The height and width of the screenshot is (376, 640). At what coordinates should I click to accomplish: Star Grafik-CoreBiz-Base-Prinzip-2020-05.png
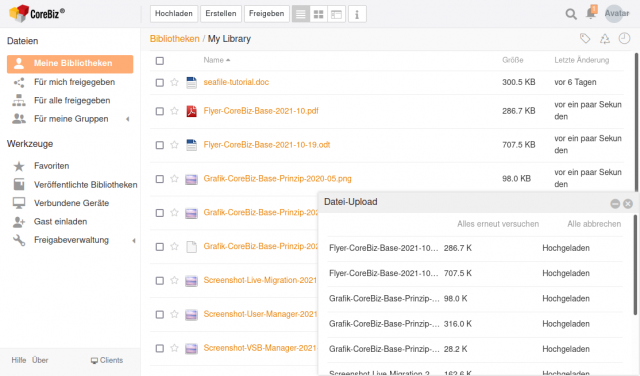pos(174,179)
